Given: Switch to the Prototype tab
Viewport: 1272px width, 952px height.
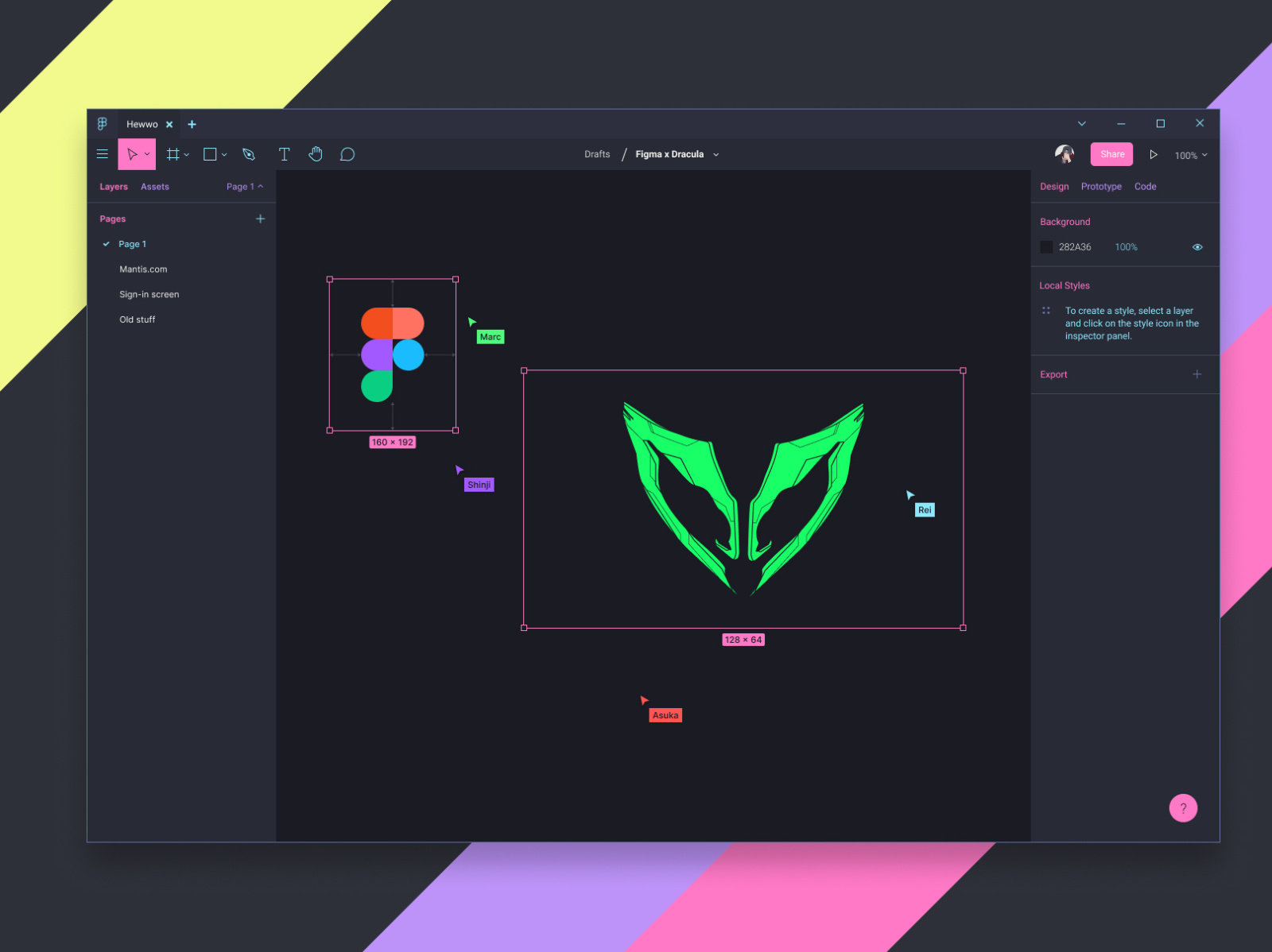Looking at the screenshot, I should coord(1101,186).
